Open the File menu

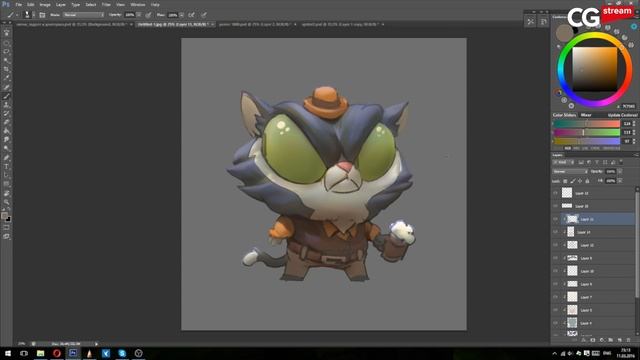(x=18, y=4)
